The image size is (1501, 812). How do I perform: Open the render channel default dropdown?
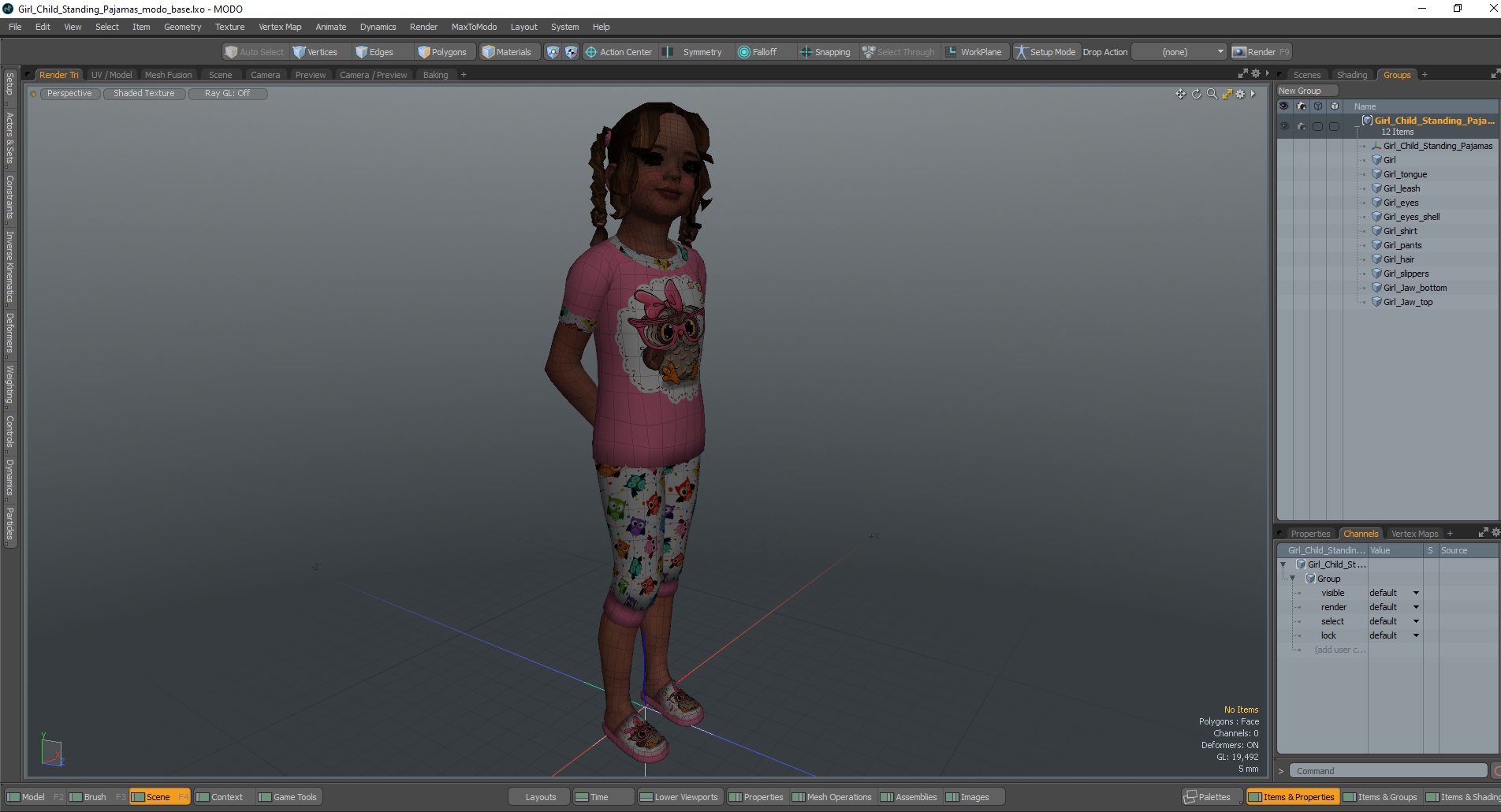(x=1394, y=607)
